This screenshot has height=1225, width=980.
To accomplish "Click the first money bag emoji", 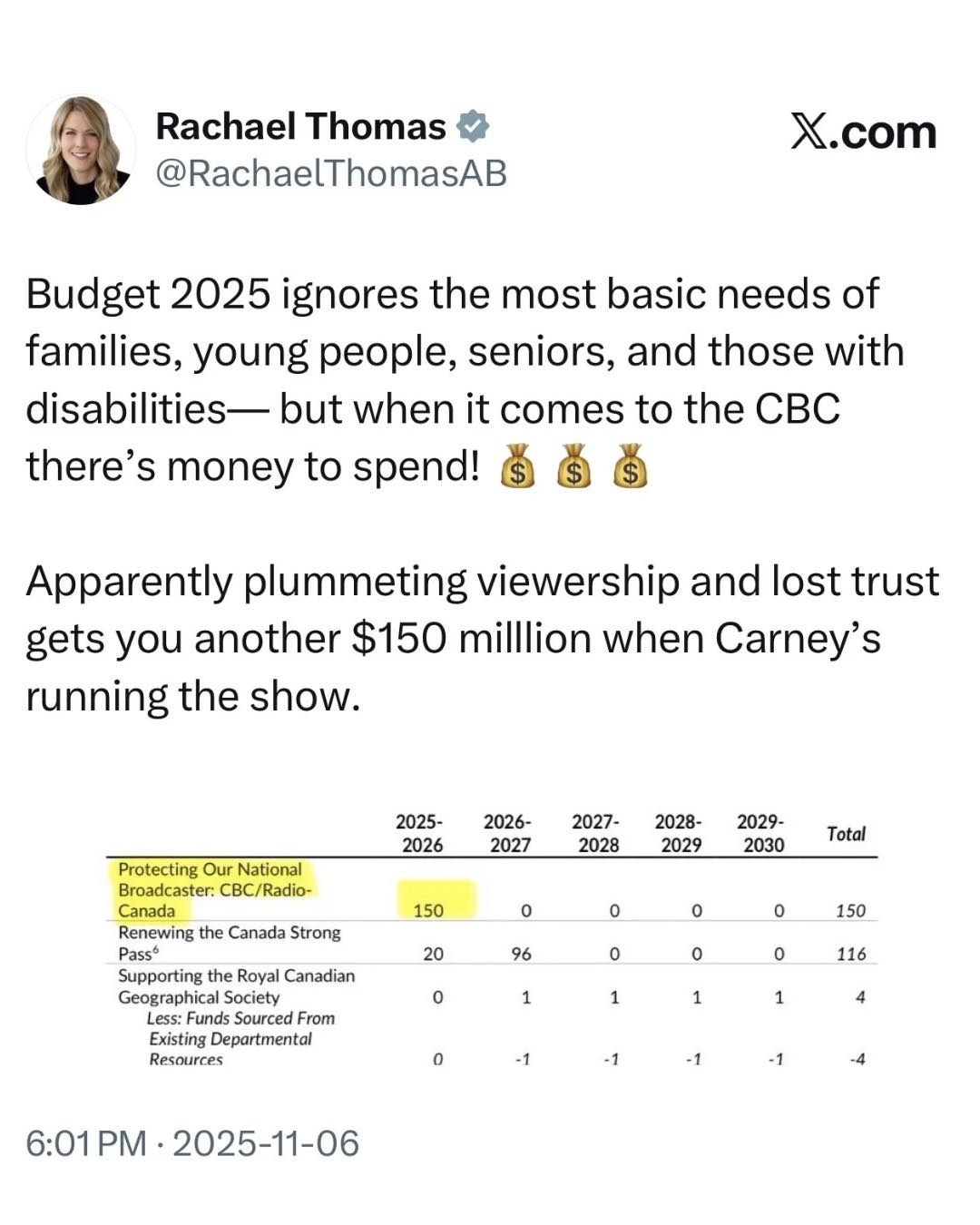I will tap(517, 466).
